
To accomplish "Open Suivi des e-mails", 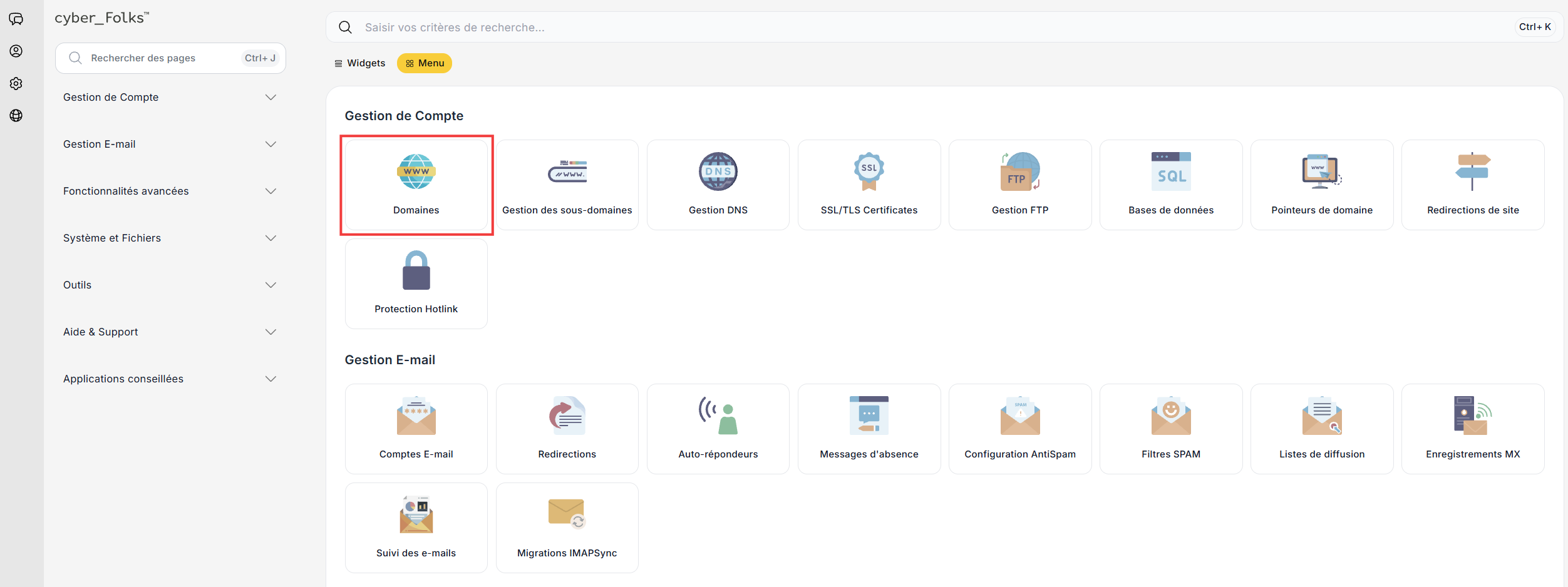I will (x=416, y=528).
